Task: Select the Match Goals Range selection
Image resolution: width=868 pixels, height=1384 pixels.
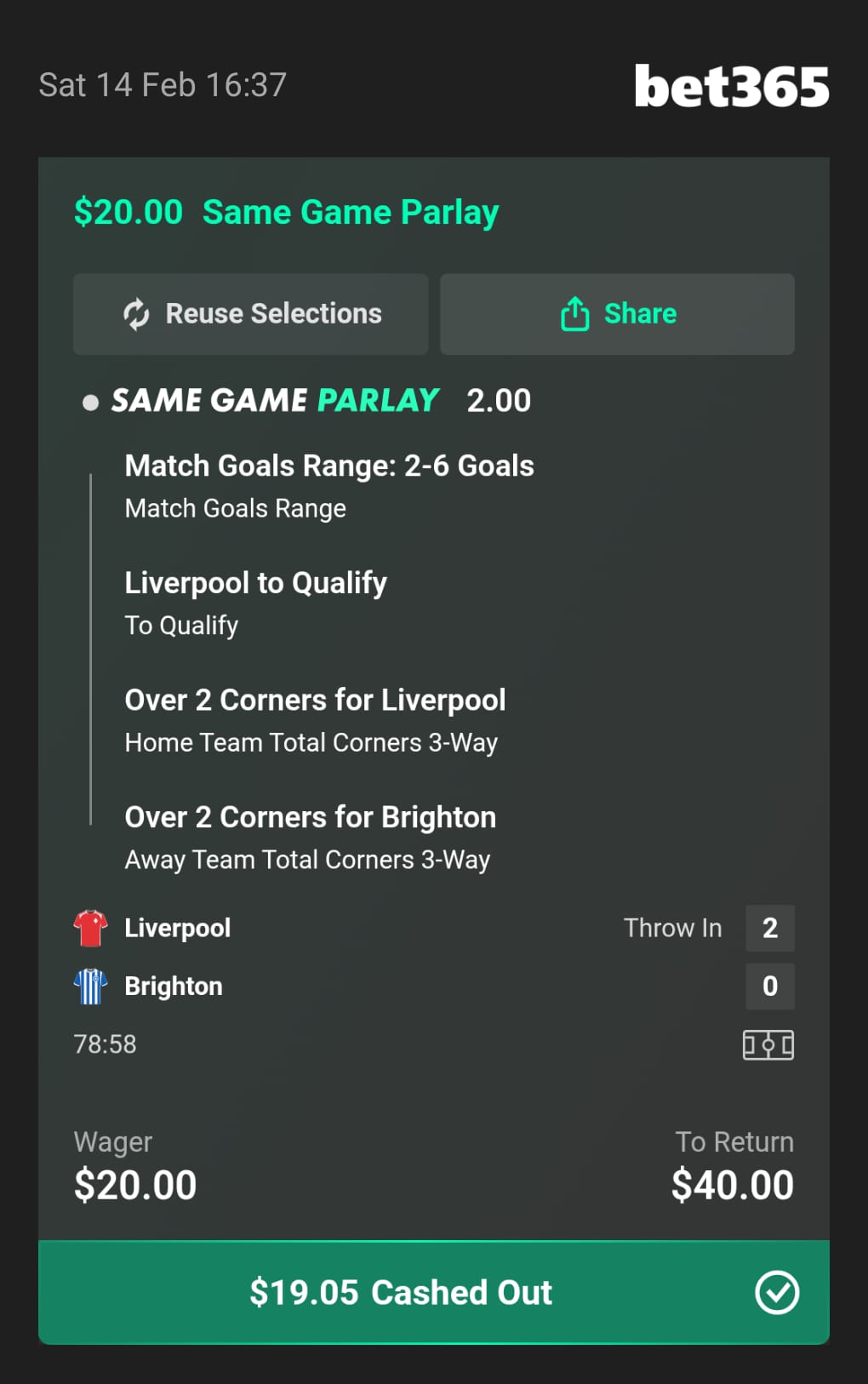Action: click(329, 466)
